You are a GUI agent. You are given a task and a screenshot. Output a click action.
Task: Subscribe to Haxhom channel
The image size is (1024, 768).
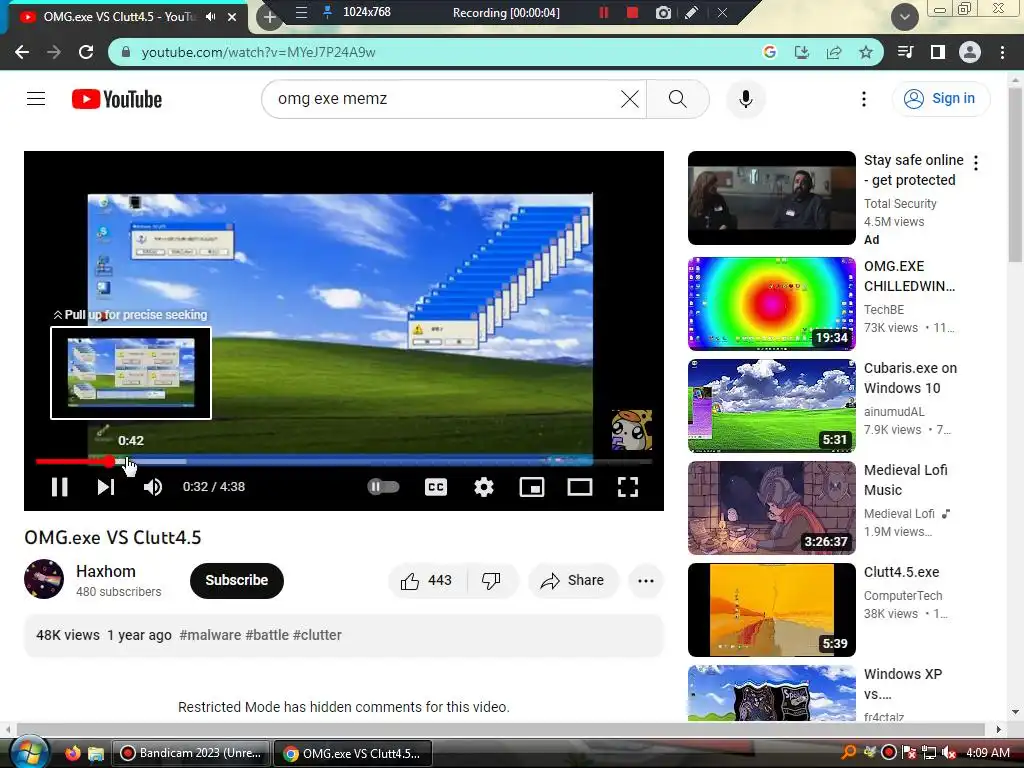click(236, 580)
